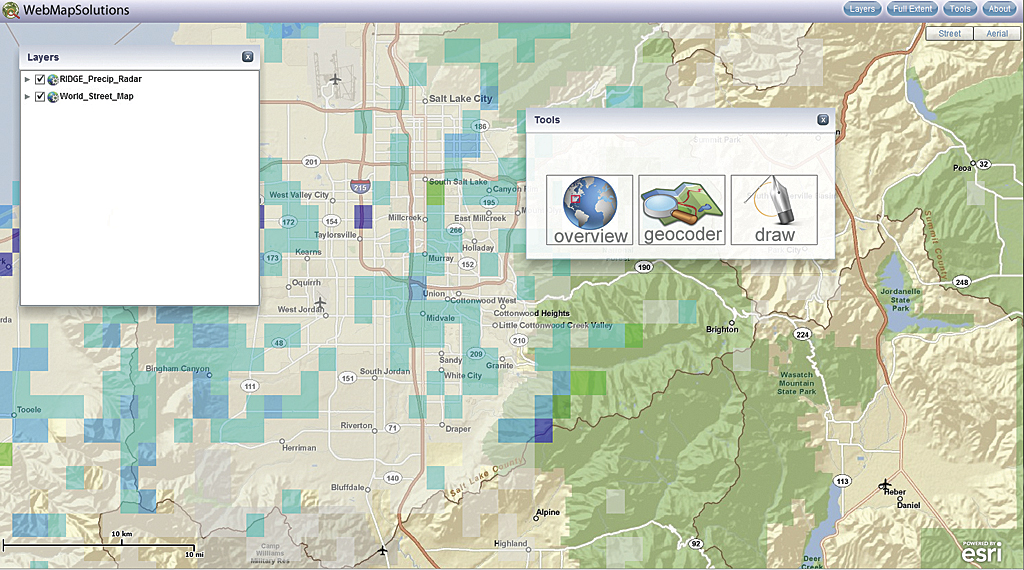The image size is (1024, 570).
Task: Select the World_Street_Map layer name
Action: 97,97
